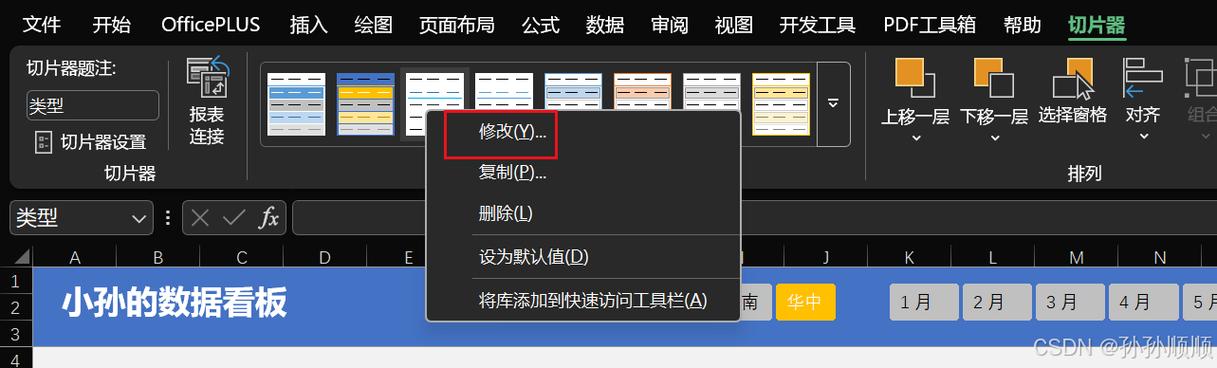
Task: Click 上移一层 bring forward icon
Action: click(914, 78)
